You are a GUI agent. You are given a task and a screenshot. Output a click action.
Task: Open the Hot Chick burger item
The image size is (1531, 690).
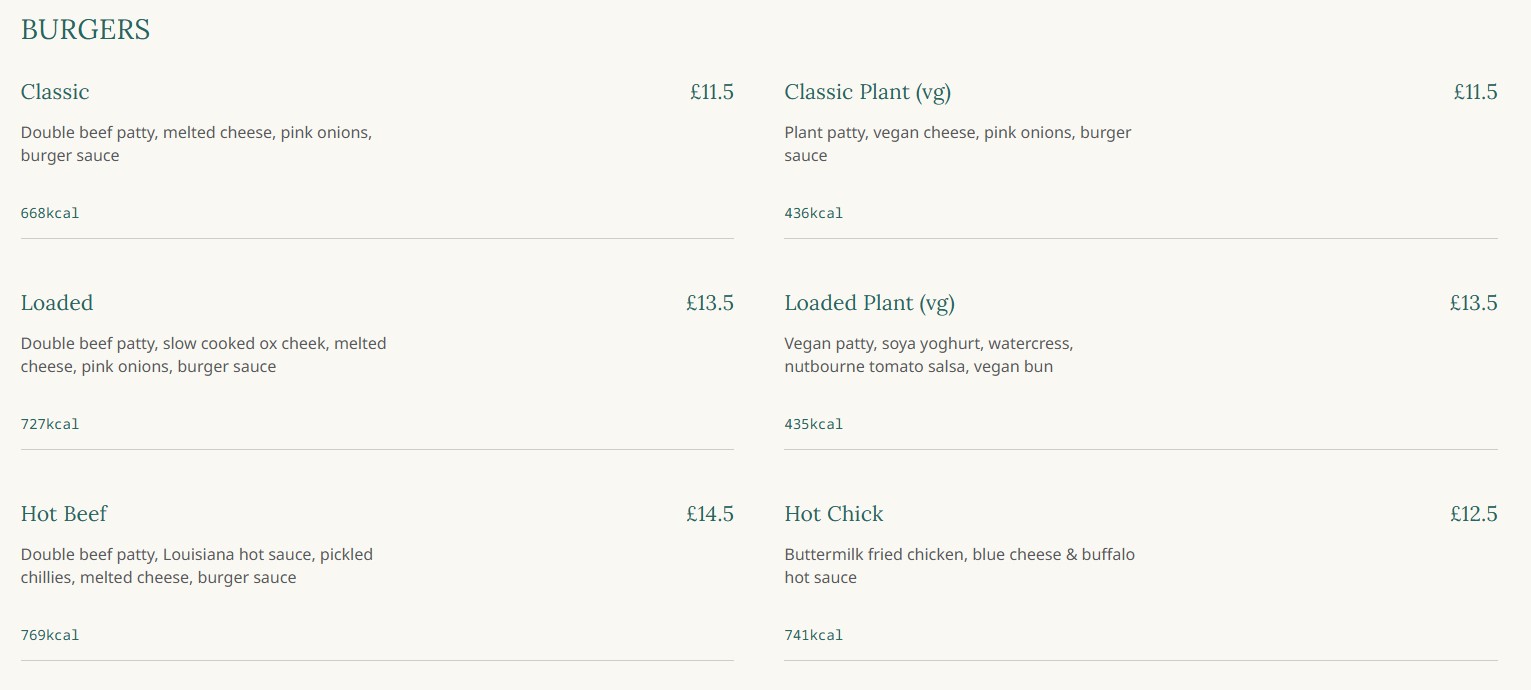pyautogui.click(x=834, y=514)
